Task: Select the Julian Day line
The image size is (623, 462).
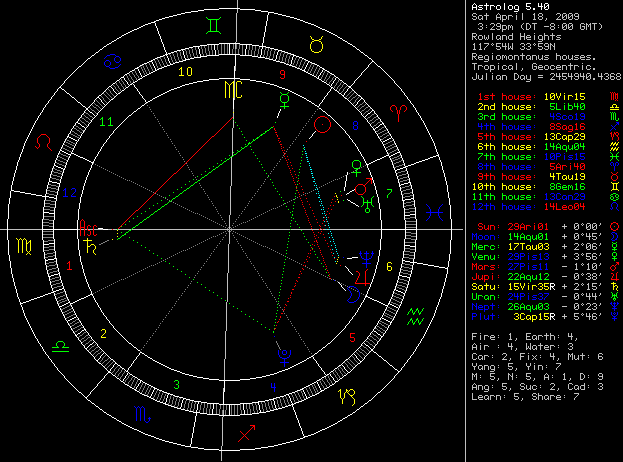Action: (x=541, y=76)
